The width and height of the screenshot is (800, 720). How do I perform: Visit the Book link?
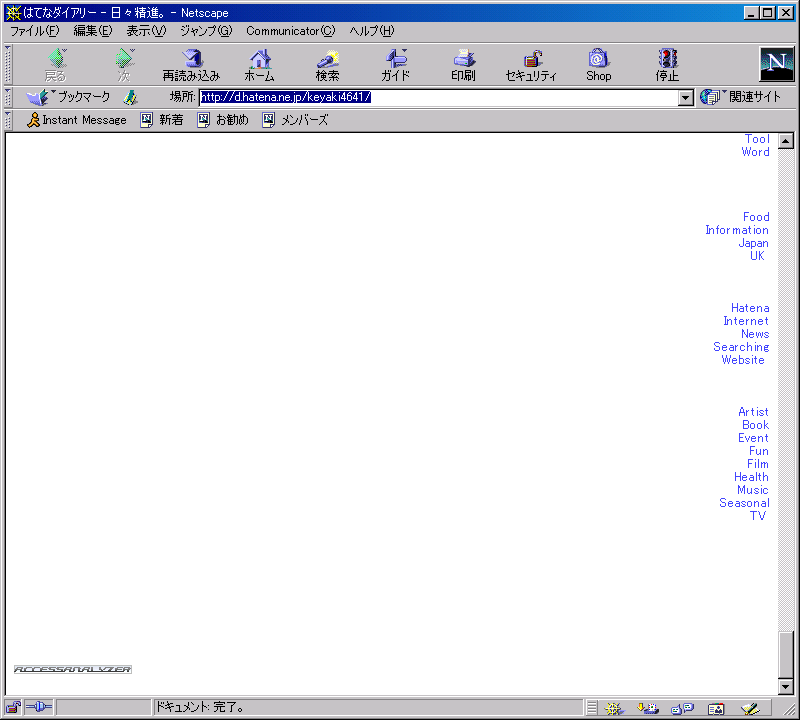tap(756, 425)
